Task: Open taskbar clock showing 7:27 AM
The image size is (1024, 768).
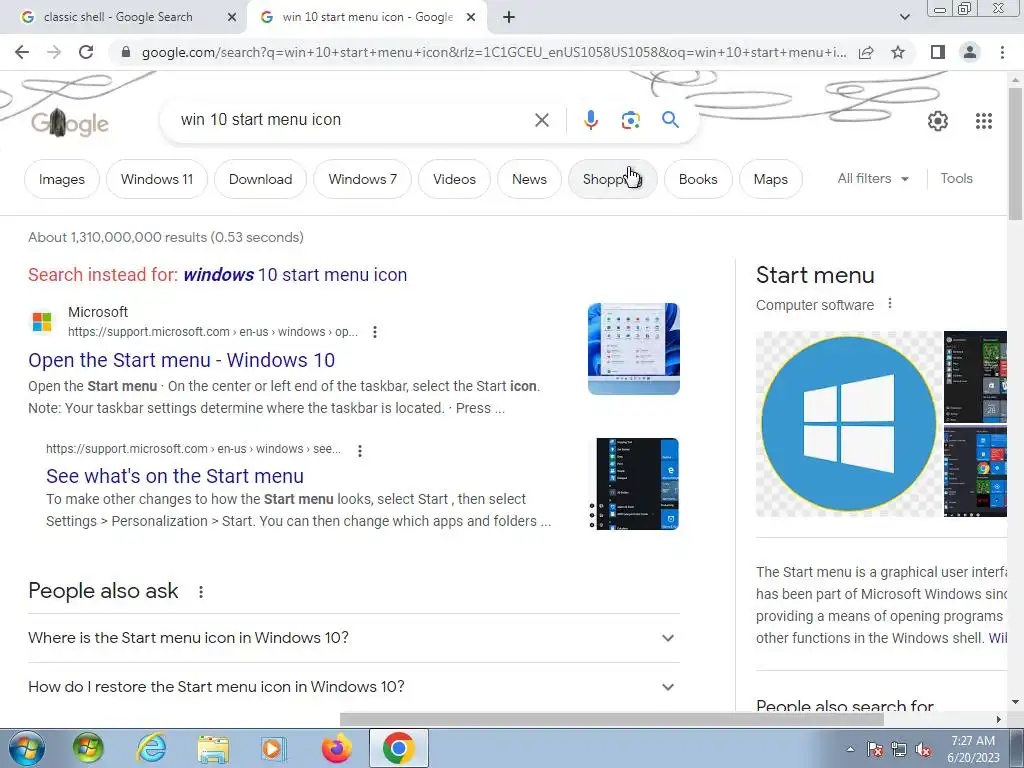Action: pos(973,749)
